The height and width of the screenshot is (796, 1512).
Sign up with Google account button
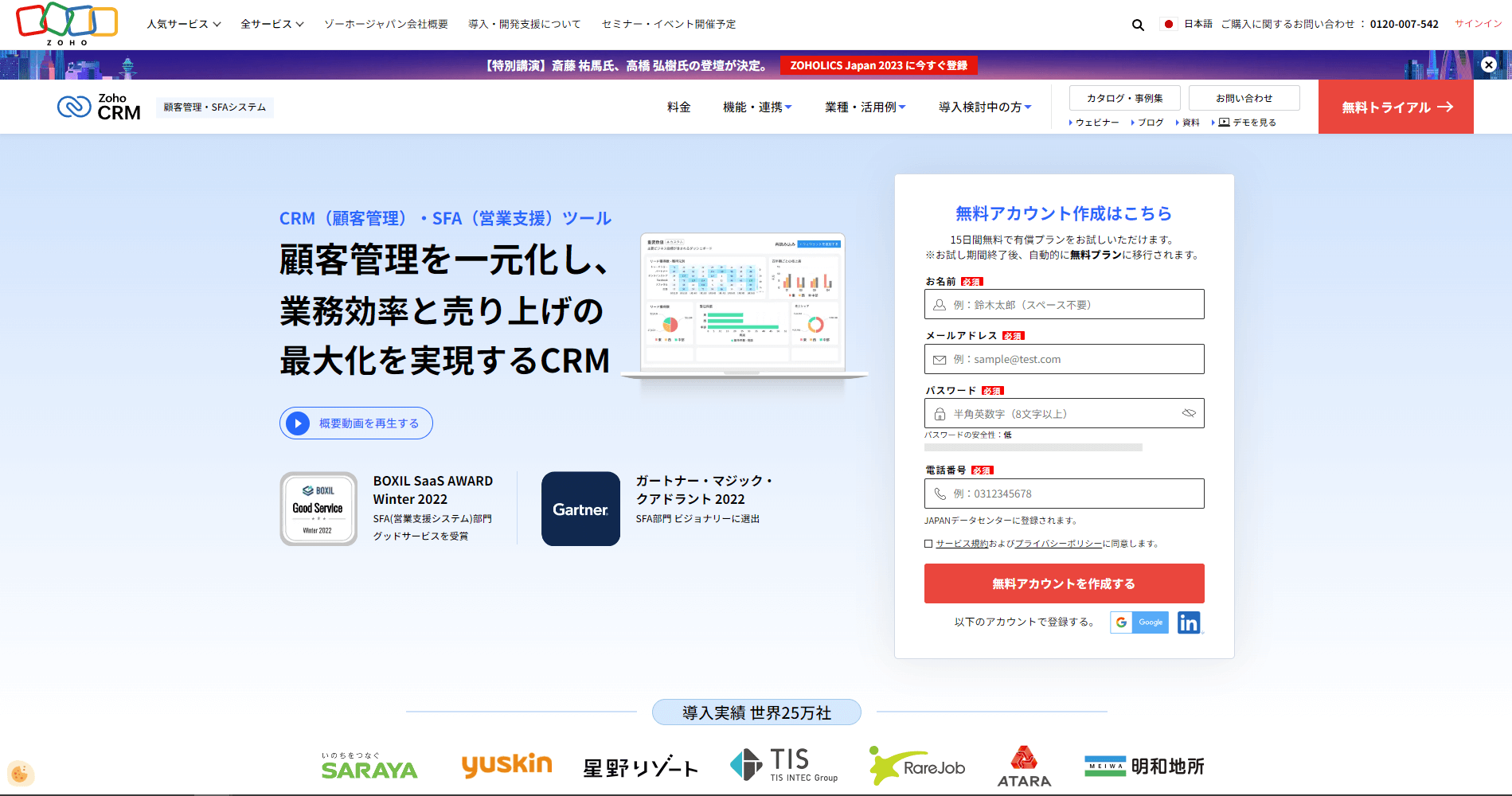pos(1139,622)
